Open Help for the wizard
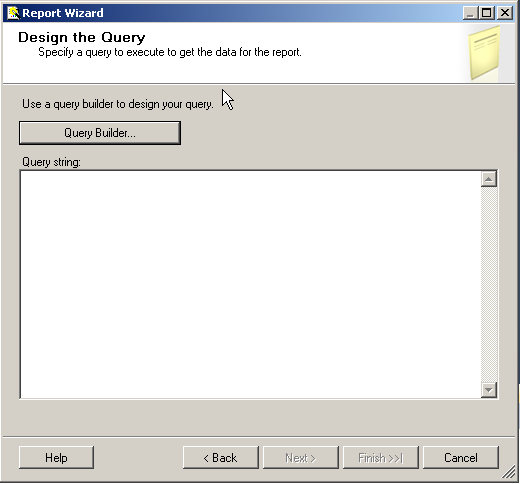This screenshot has height=484, width=520. click(x=56, y=458)
